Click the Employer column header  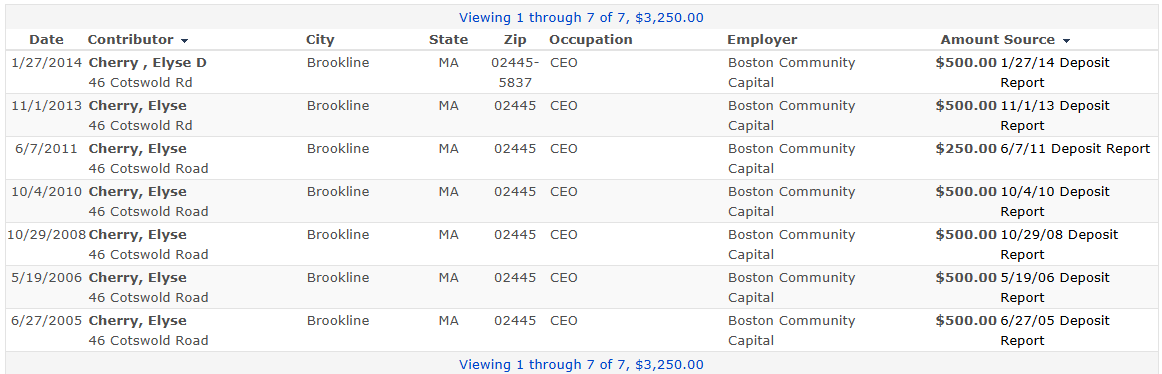tap(762, 40)
